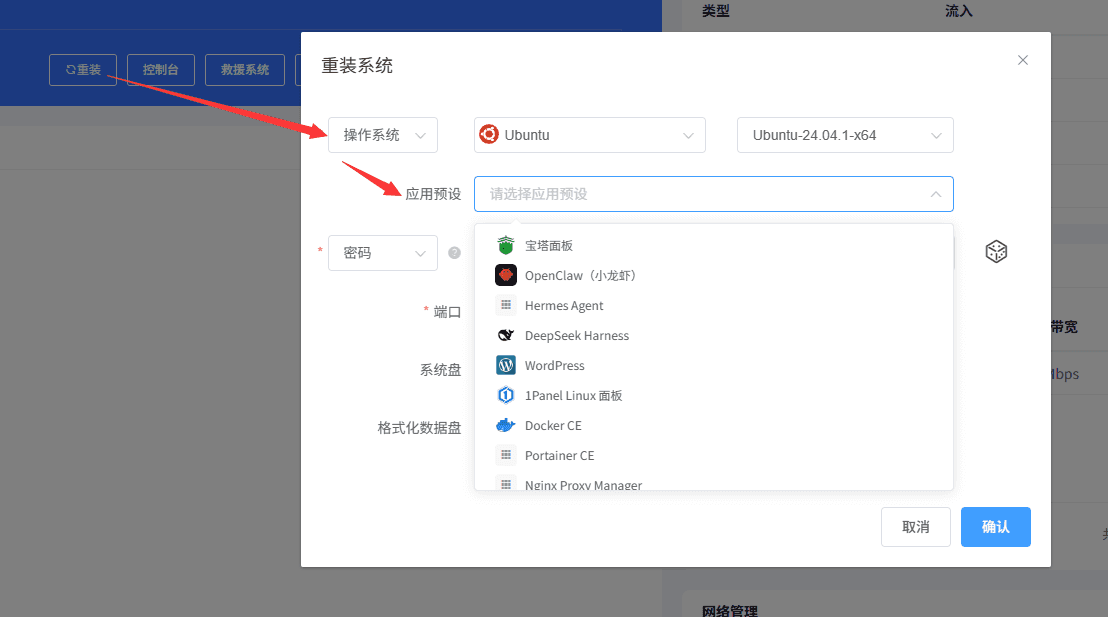Click the WordPress logo icon
The image size is (1108, 617).
coord(506,365)
